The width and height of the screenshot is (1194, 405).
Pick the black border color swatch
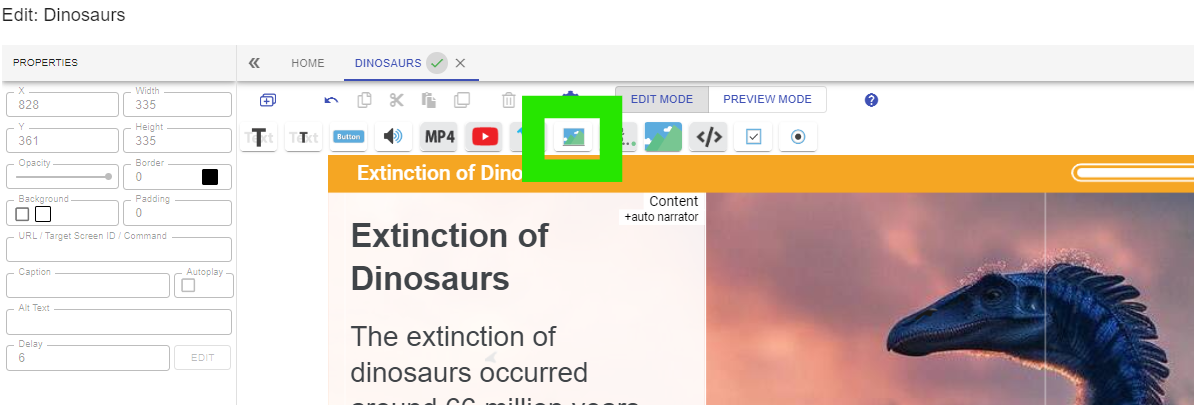tap(210, 177)
